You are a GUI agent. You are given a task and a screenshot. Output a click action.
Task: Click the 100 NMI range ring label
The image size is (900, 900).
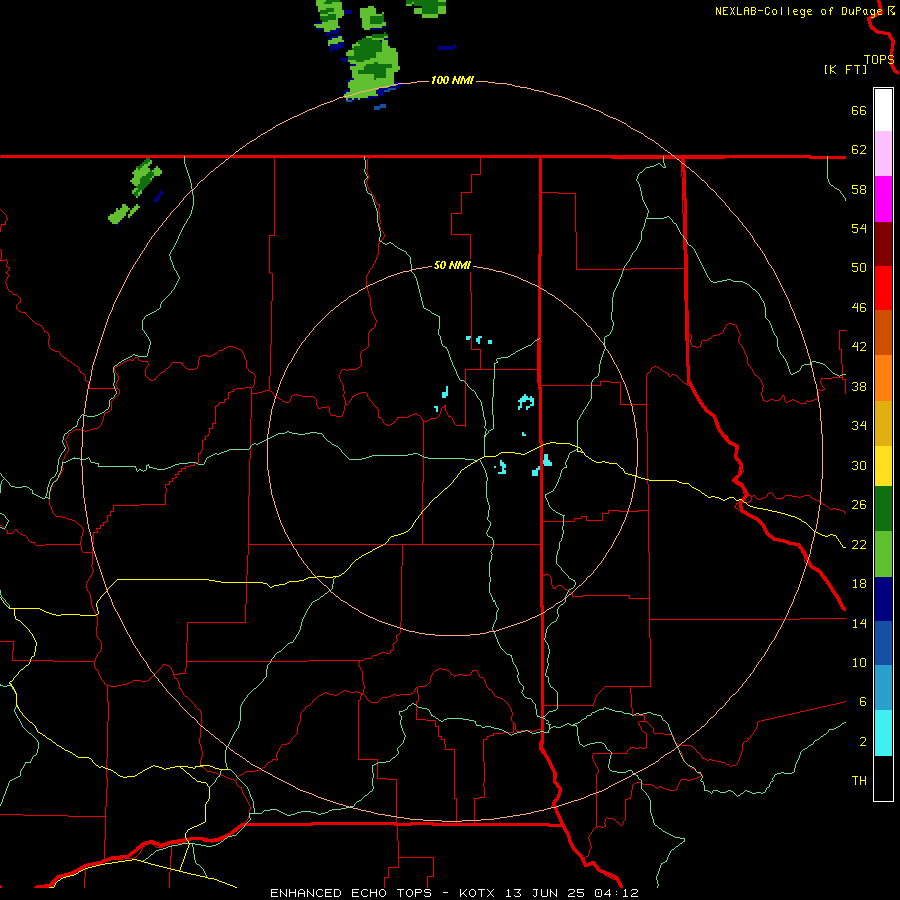pyautogui.click(x=452, y=80)
